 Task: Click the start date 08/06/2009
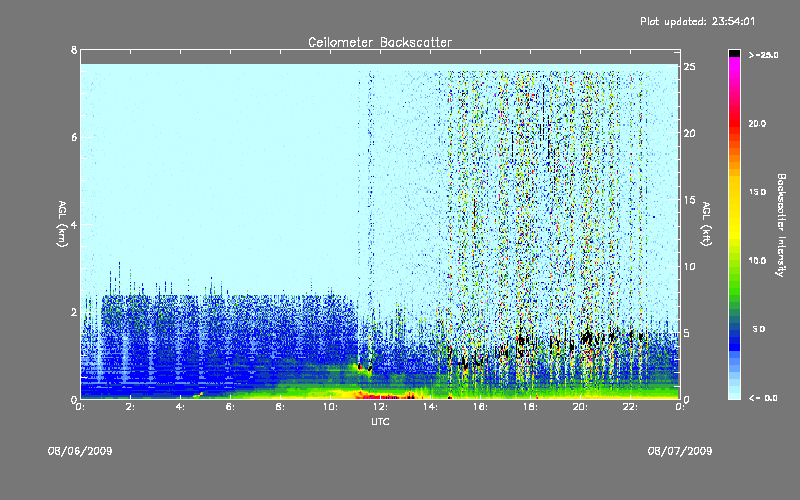click(x=80, y=451)
